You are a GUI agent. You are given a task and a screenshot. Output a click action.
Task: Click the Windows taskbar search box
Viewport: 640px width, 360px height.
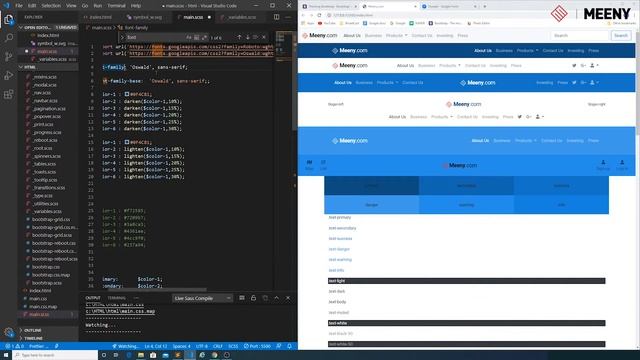55,355
